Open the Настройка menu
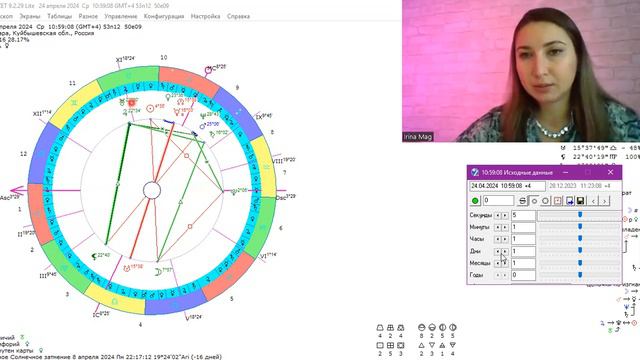This screenshot has width=640, height=360. [x=205, y=16]
